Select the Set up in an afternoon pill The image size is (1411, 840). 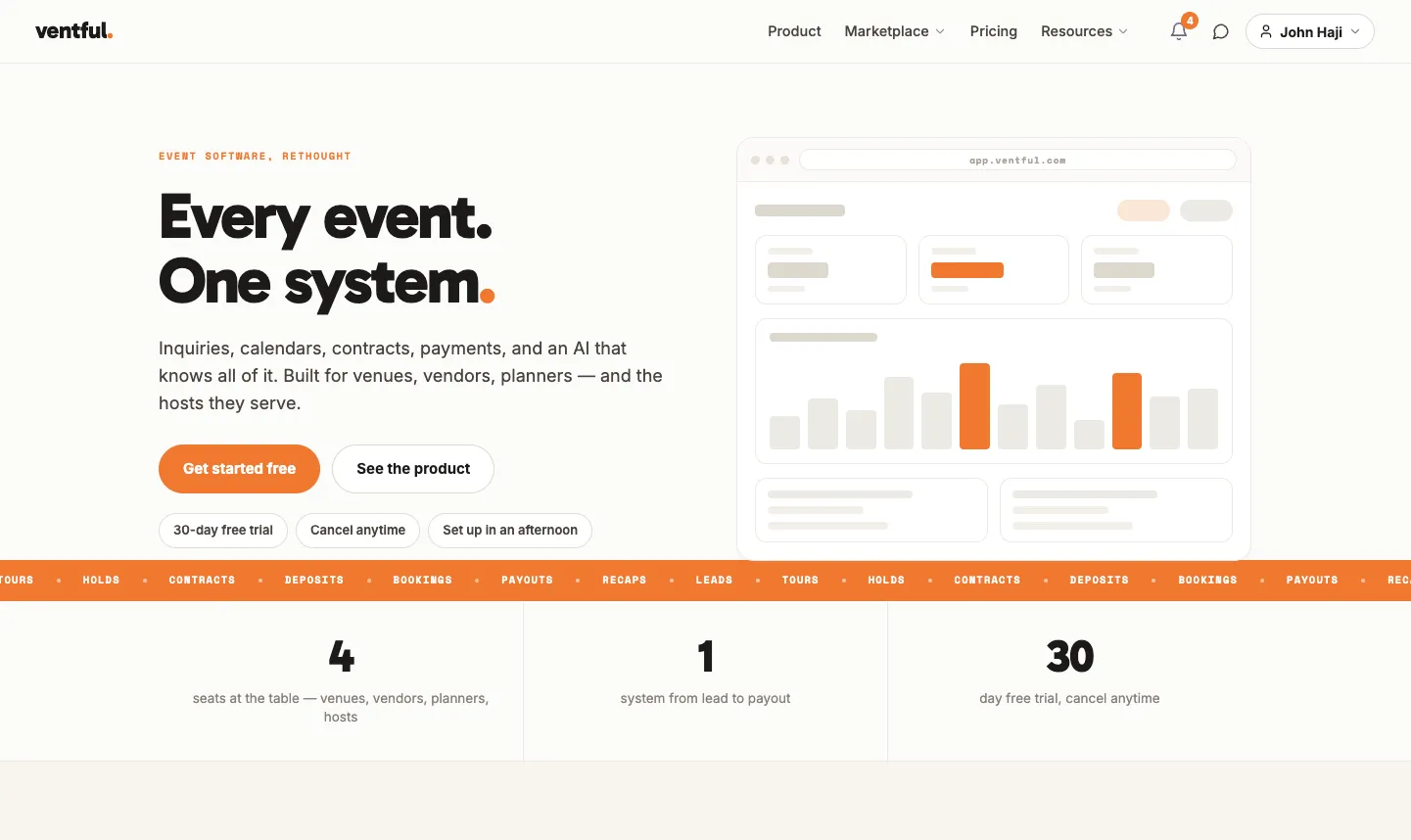[510, 530]
